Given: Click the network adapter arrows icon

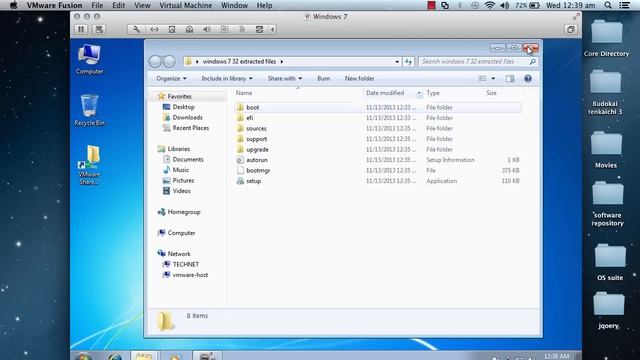Looking at the screenshot, I should pyautogui.click(x=154, y=29).
